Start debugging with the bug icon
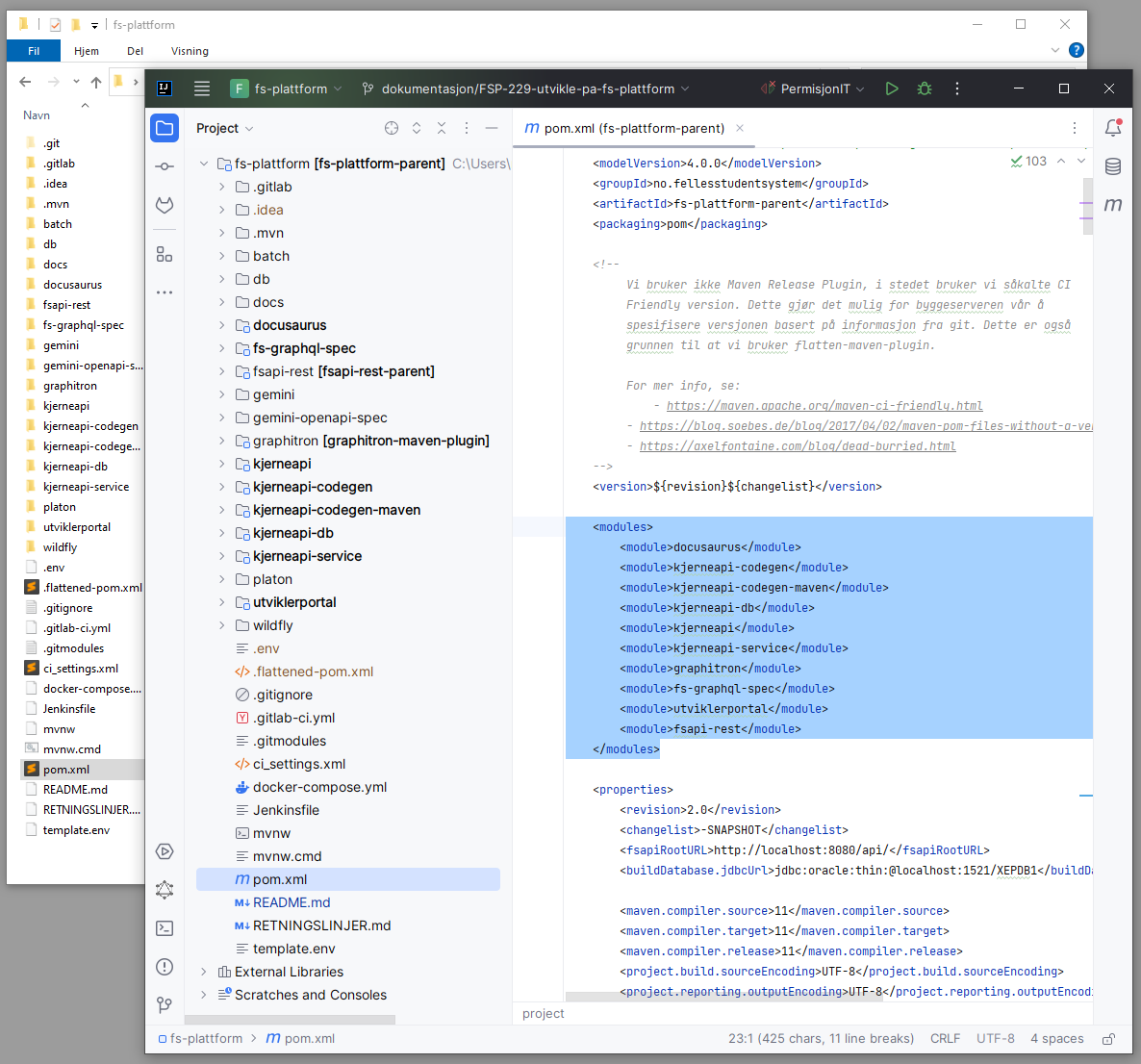The height and width of the screenshot is (1064, 1141). point(924,88)
